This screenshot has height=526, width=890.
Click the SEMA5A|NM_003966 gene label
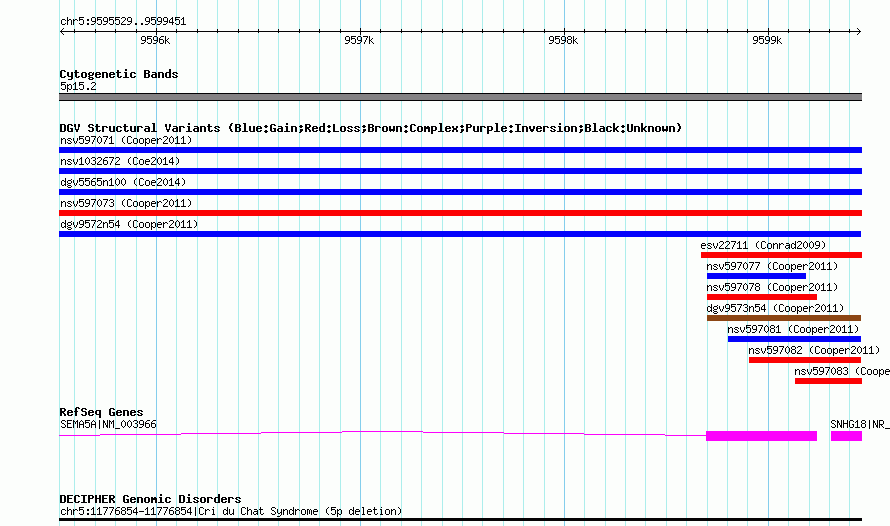[x=108, y=424]
